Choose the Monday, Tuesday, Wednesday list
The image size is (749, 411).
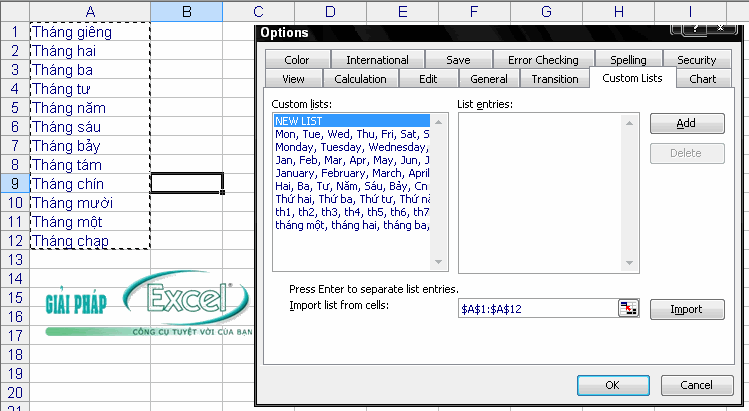click(x=351, y=146)
